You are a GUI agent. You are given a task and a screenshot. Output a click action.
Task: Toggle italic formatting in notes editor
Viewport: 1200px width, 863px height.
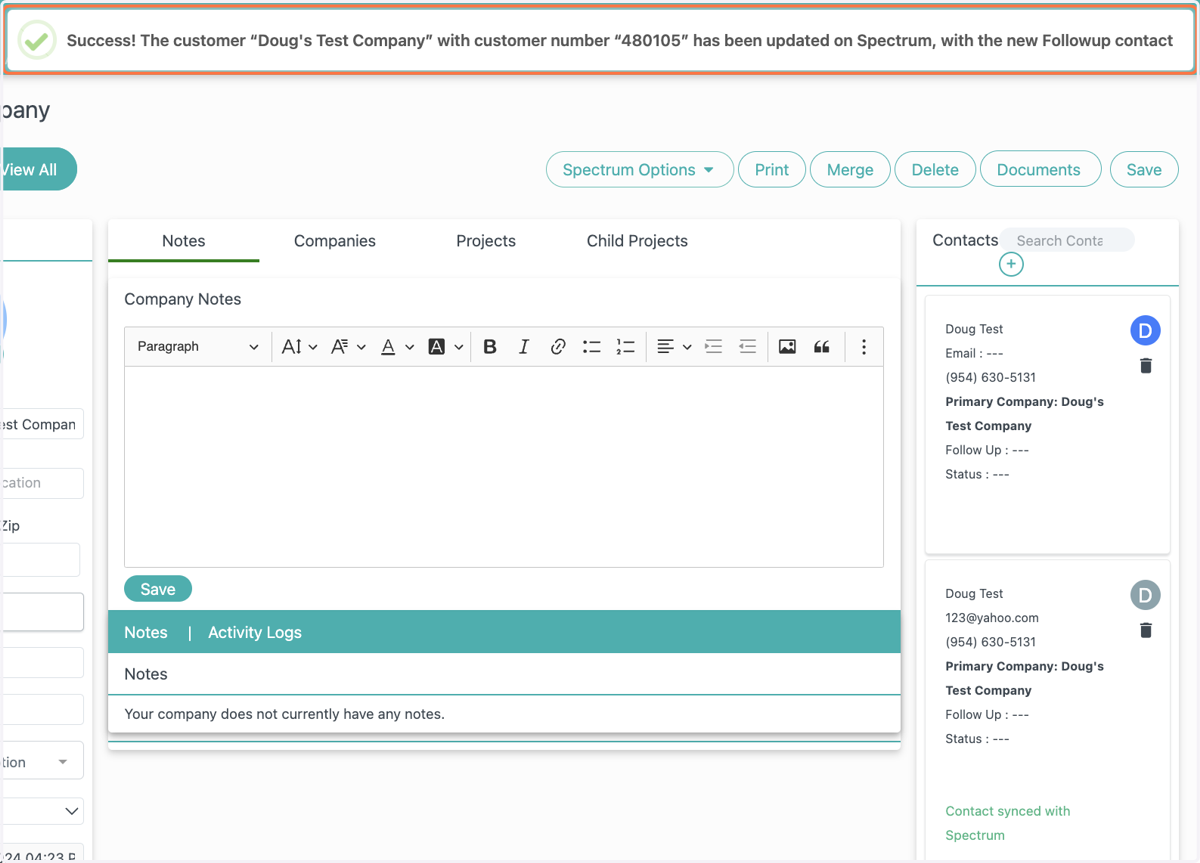tap(524, 347)
